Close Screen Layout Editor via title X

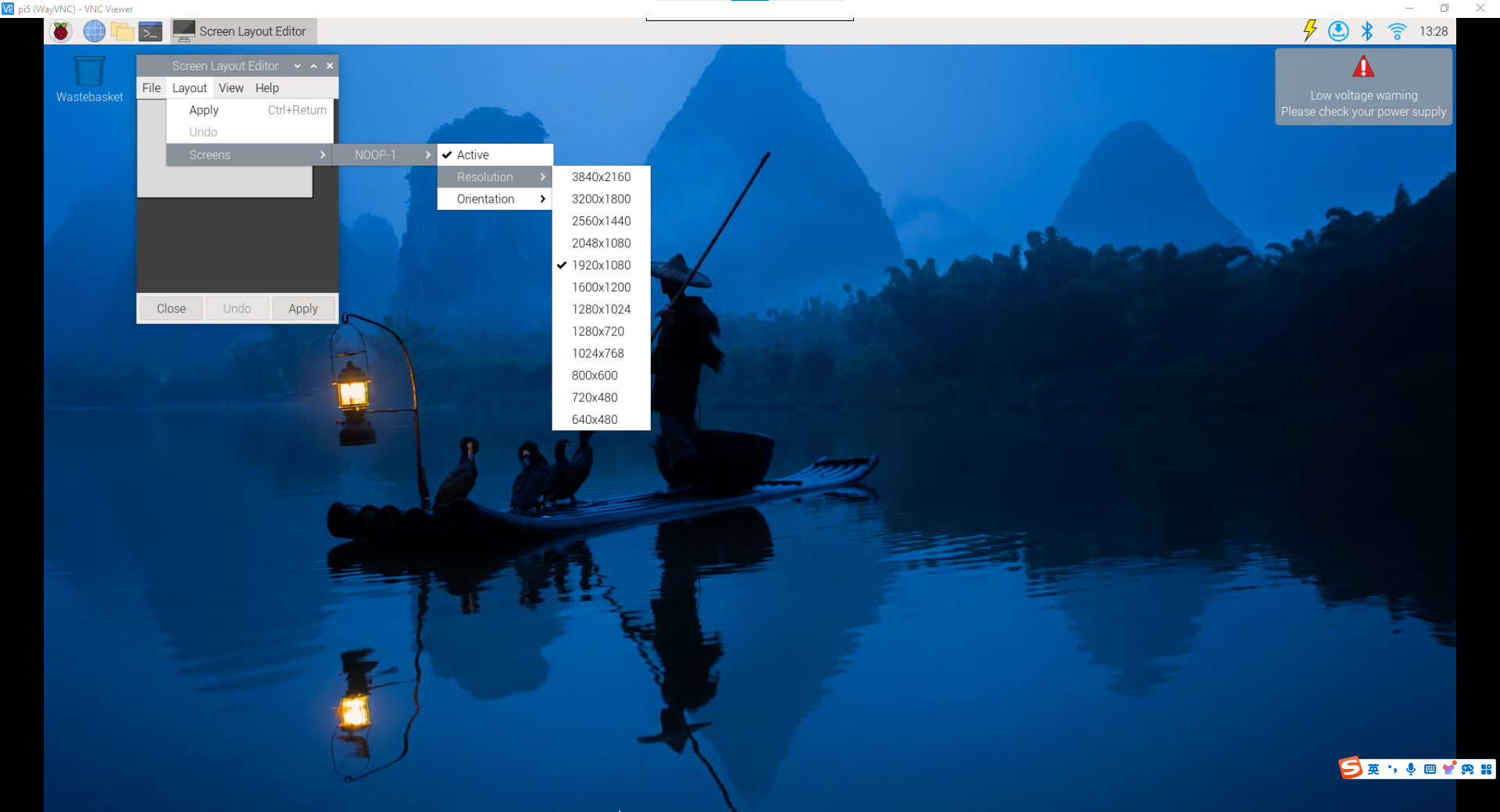pos(330,66)
